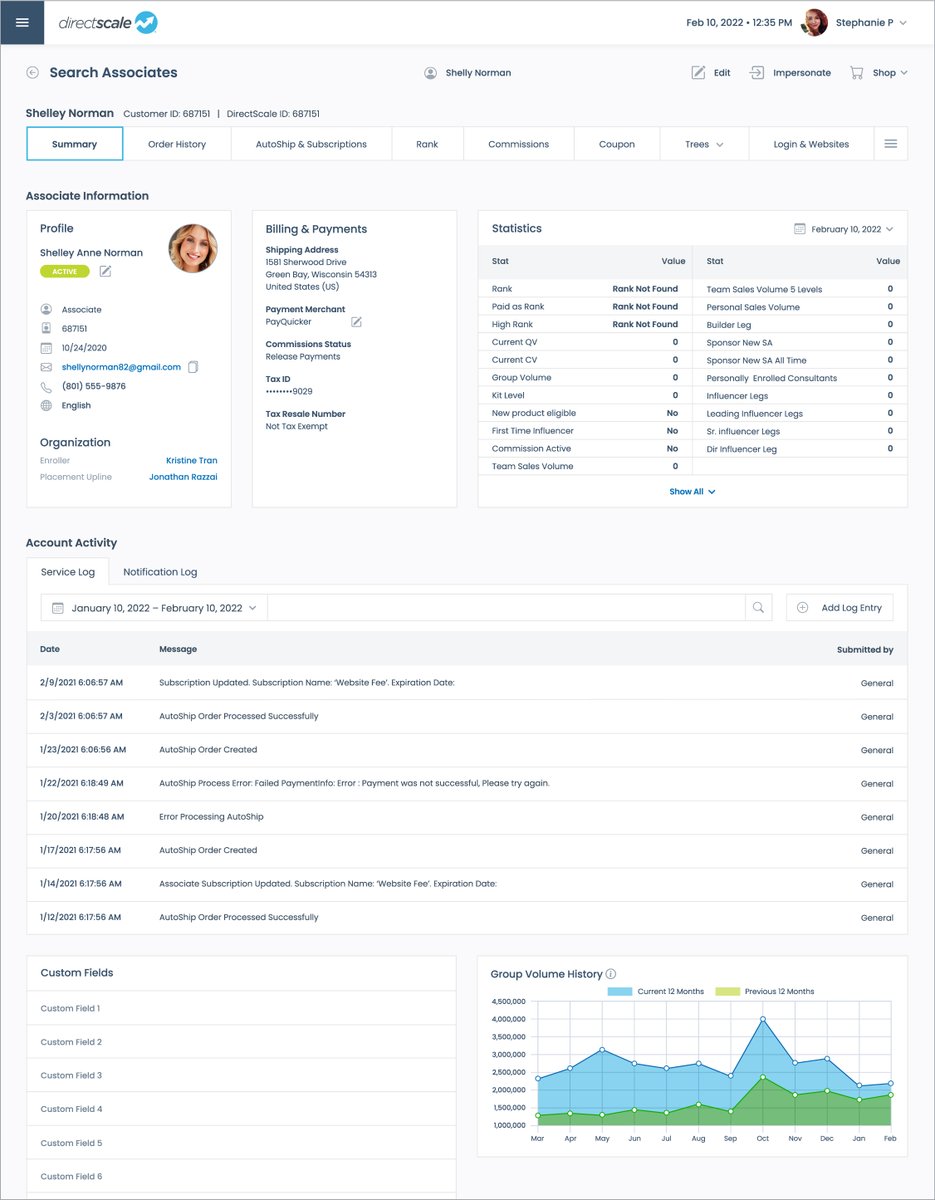This screenshot has width=935, height=1200.
Task: Open the tab overflow menu icon
Action: (x=890, y=144)
